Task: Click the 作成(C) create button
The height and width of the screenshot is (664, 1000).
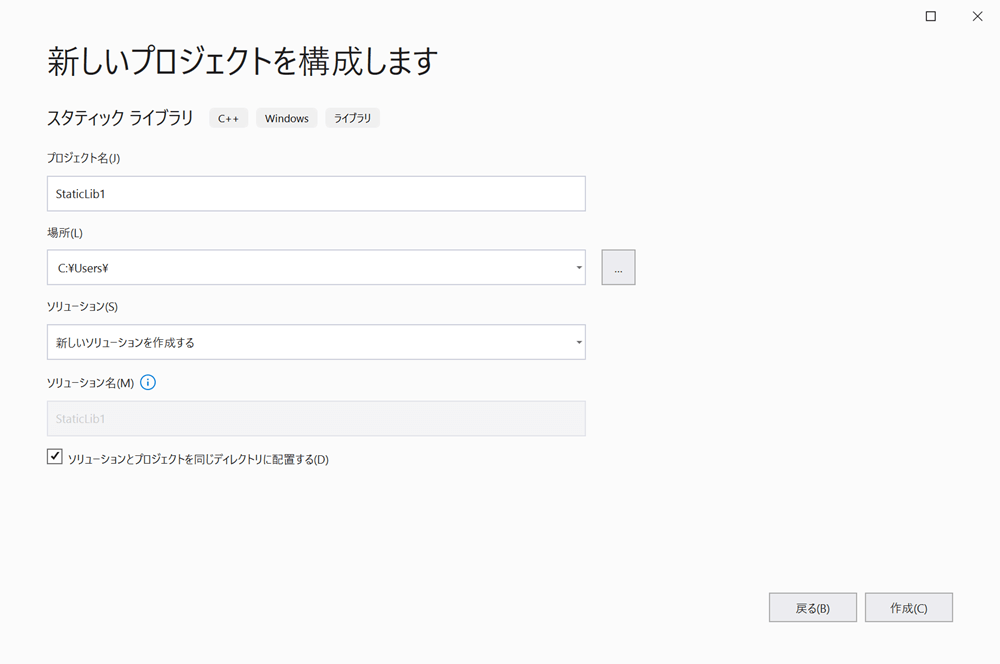Action: tap(909, 607)
